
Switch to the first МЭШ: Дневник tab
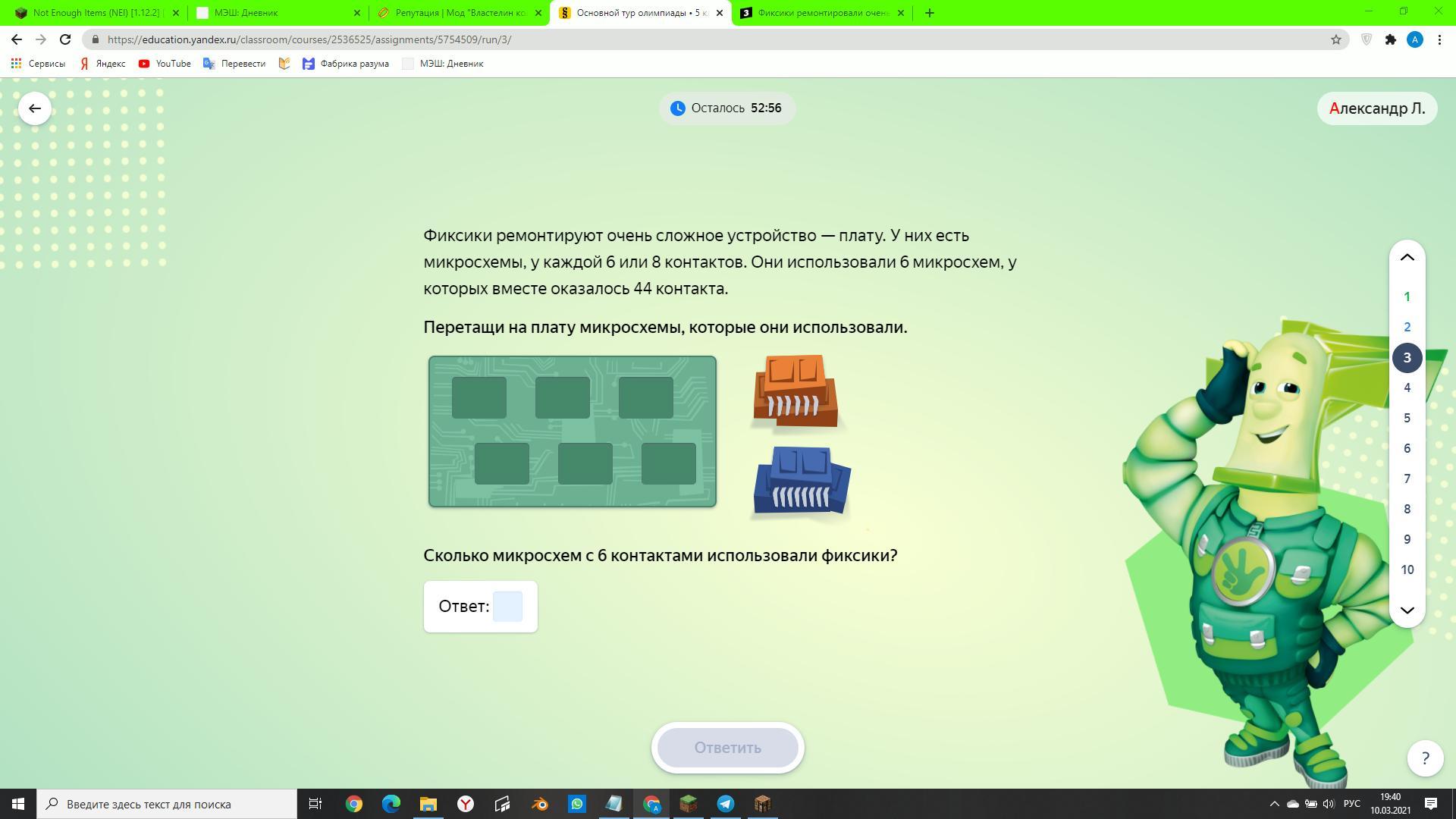[x=278, y=13]
